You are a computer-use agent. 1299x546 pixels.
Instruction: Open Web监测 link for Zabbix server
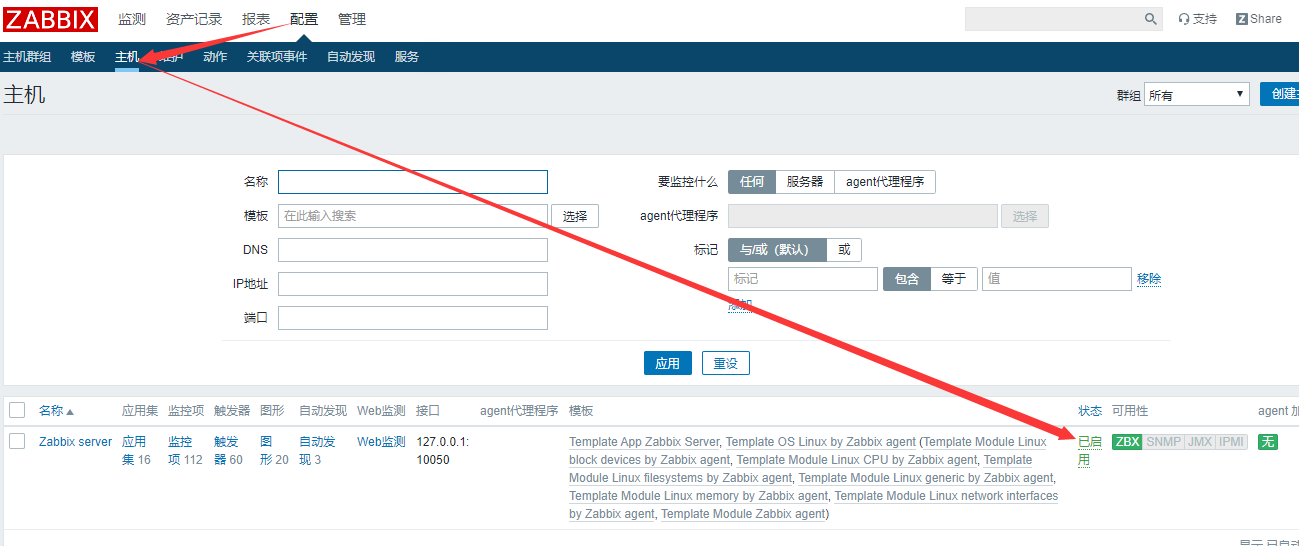pos(381,441)
